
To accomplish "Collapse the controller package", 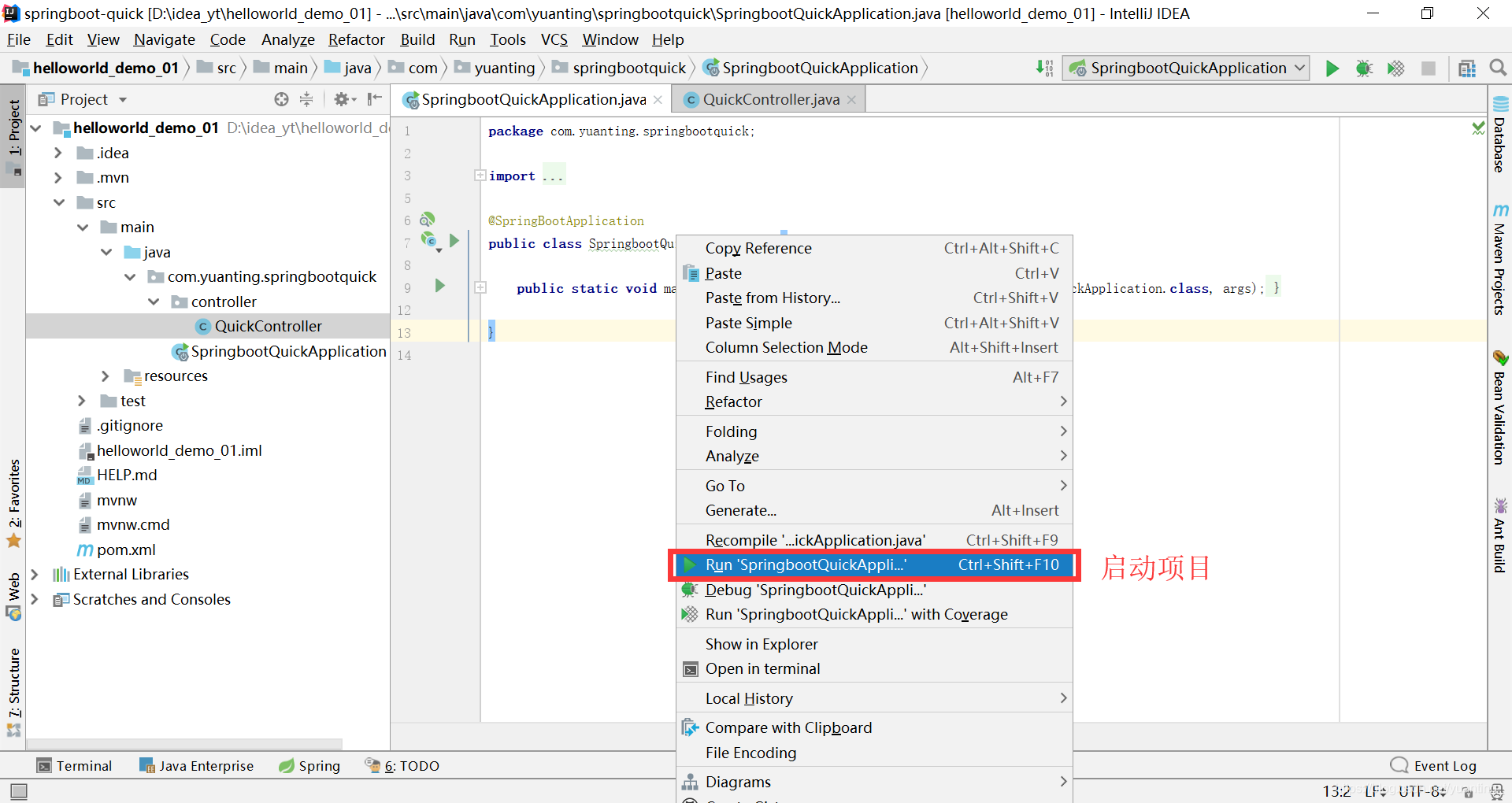I will [x=154, y=302].
